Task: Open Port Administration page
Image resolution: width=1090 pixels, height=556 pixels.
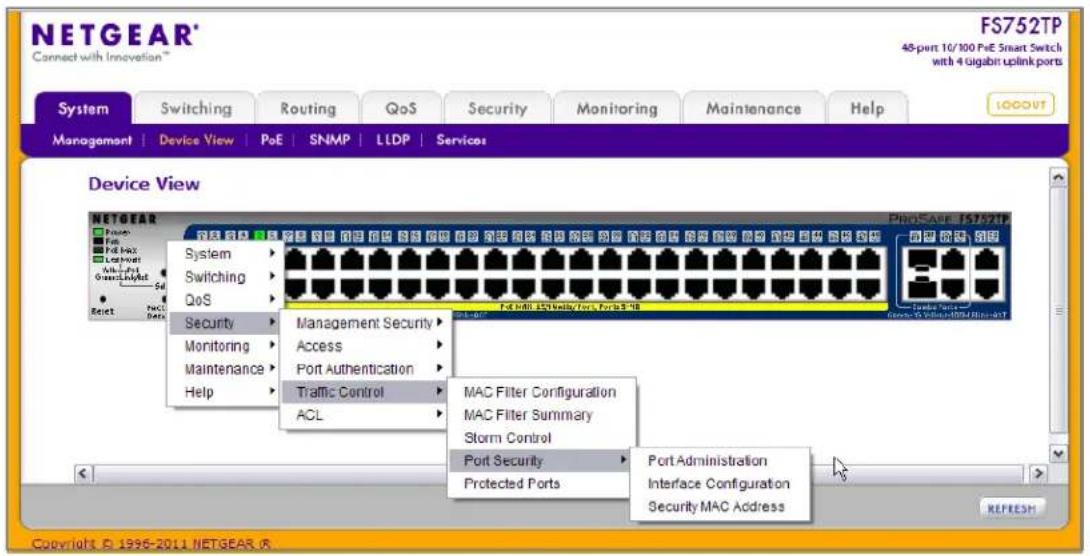Action: 720,461
